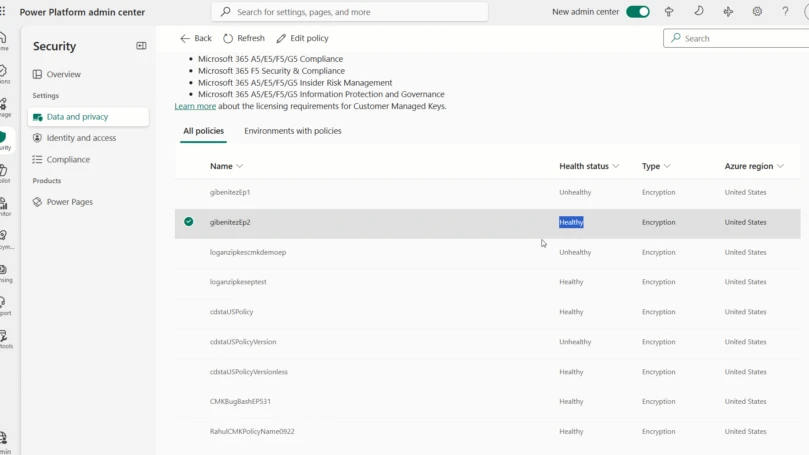Screen dimensions: 809x455
Task: Click the Power Pages diamond icon
Action: [x=37, y=202]
